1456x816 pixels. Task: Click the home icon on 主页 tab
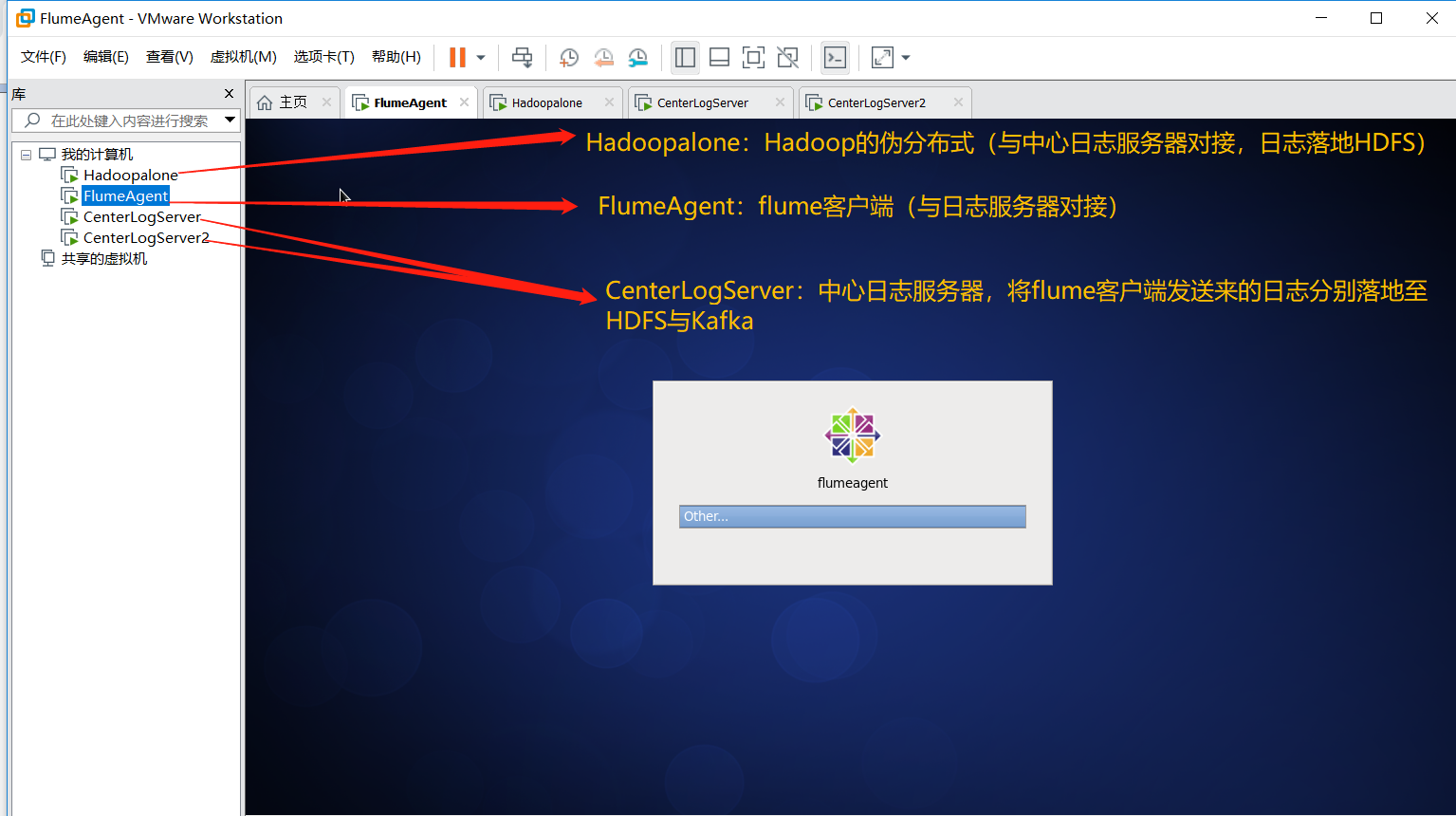[x=265, y=102]
